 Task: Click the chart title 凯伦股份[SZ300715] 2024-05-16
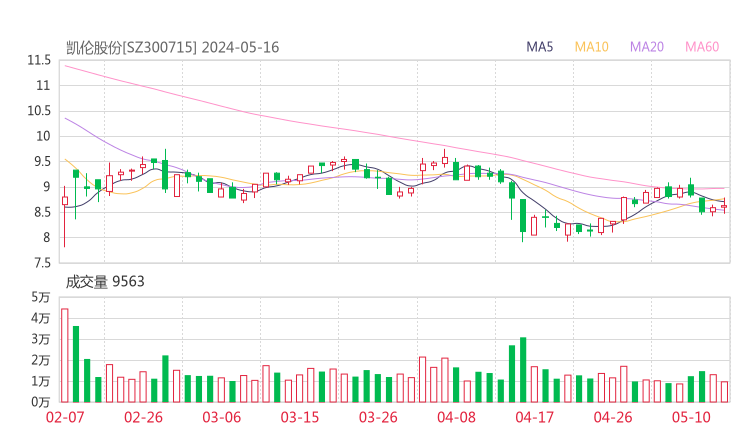(172, 48)
